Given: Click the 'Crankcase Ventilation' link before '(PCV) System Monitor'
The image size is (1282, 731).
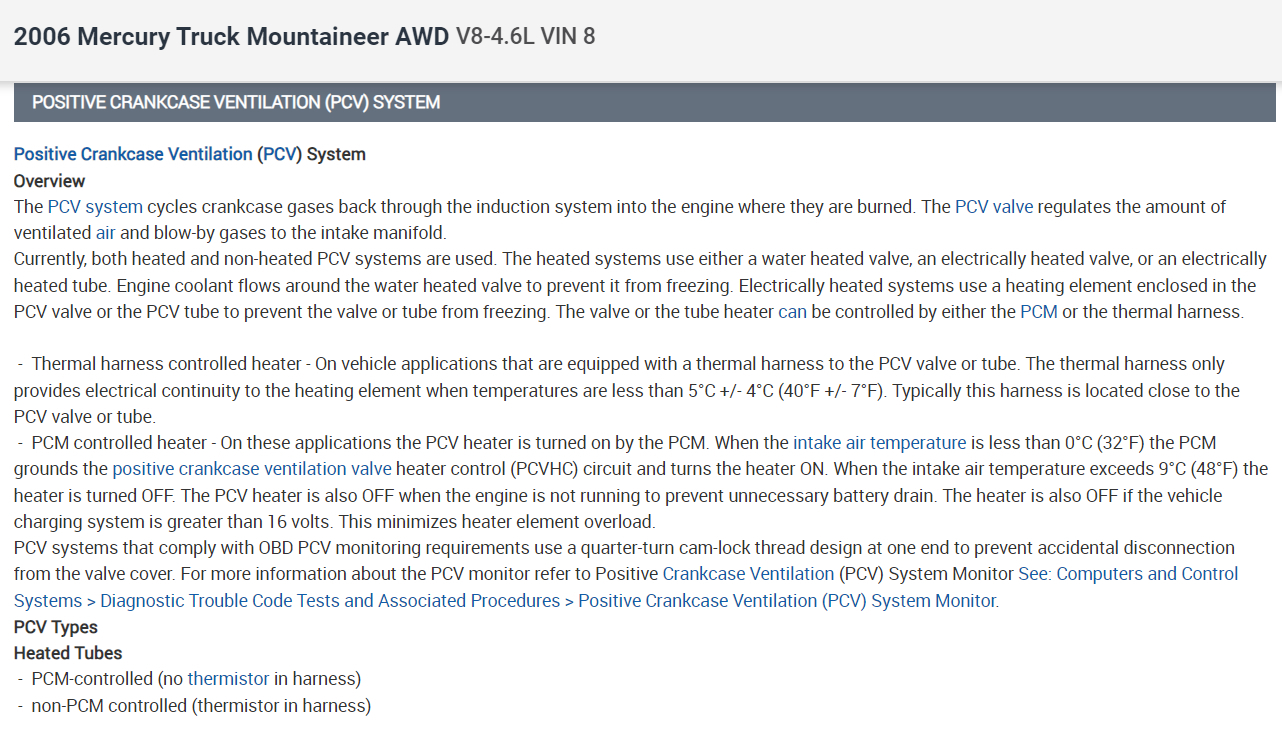Looking at the screenshot, I should pyautogui.click(x=748, y=574).
